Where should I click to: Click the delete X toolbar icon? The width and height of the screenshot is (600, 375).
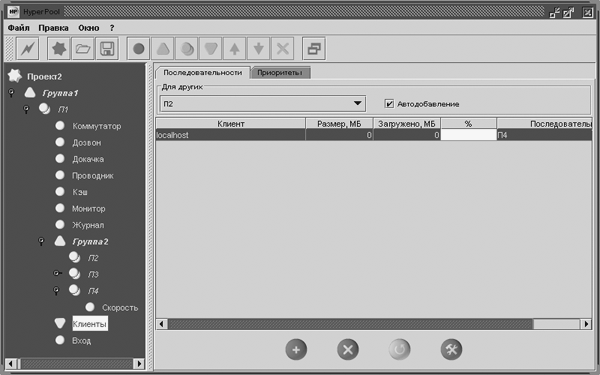coord(282,49)
